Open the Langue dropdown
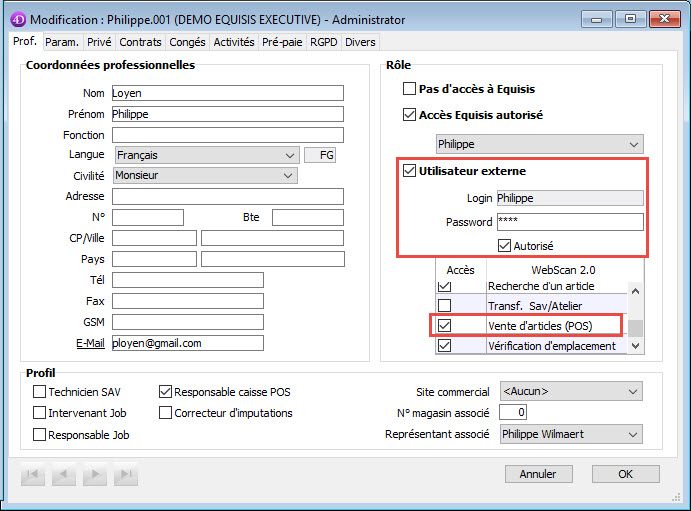The width and height of the screenshot is (691, 511). click(x=289, y=155)
